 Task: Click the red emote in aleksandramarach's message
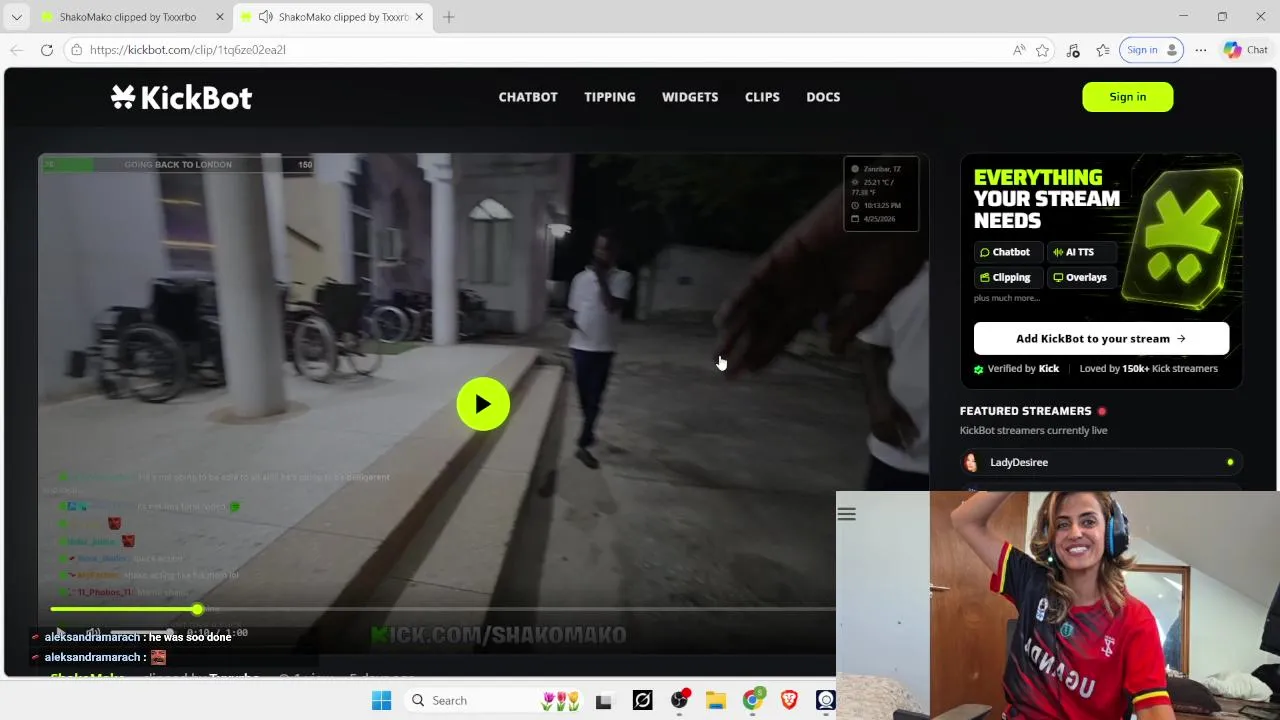point(158,657)
